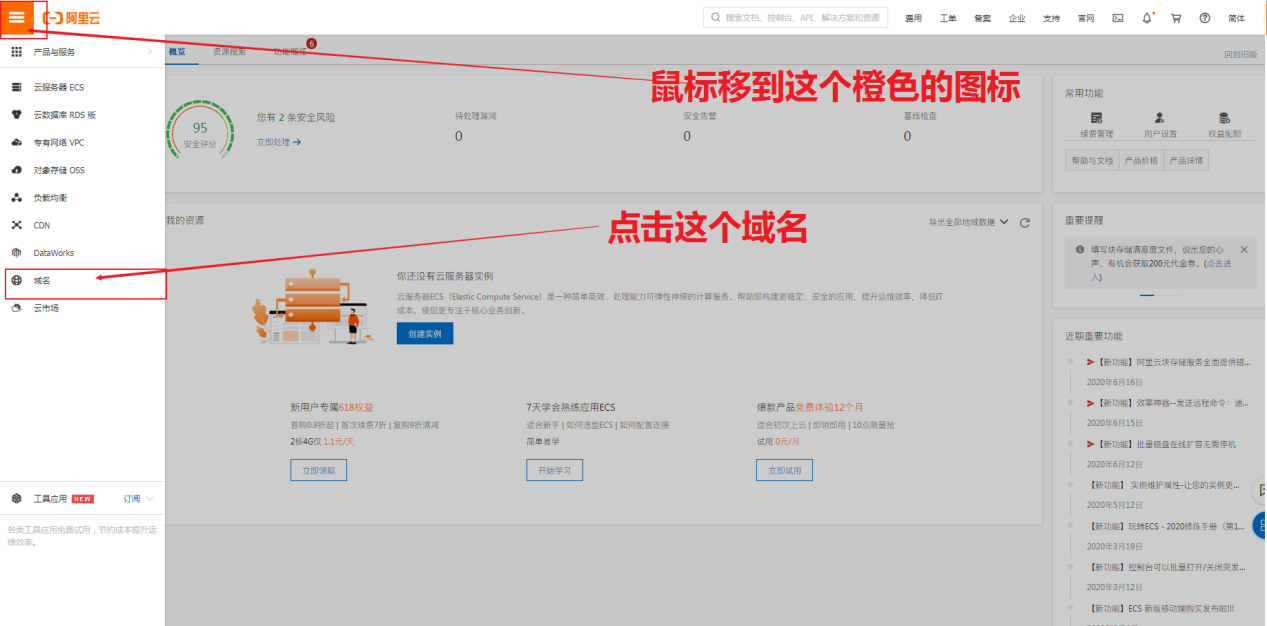Expand the 导出全部地域数据 dropdown
Viewport: 1267px width, 626px height.
pos(968,222)
